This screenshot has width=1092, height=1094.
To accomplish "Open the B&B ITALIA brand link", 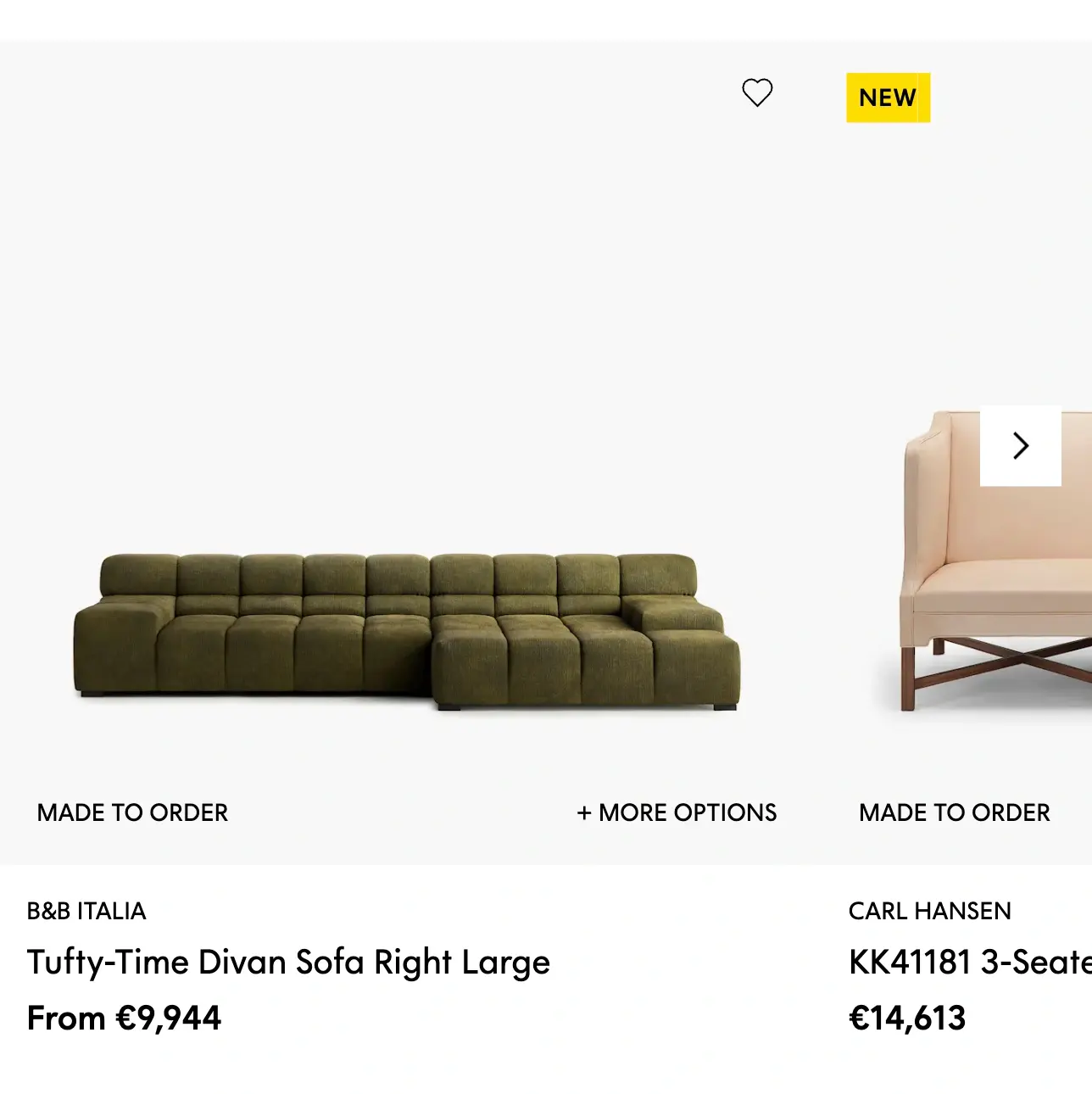I will coord(86,911).
